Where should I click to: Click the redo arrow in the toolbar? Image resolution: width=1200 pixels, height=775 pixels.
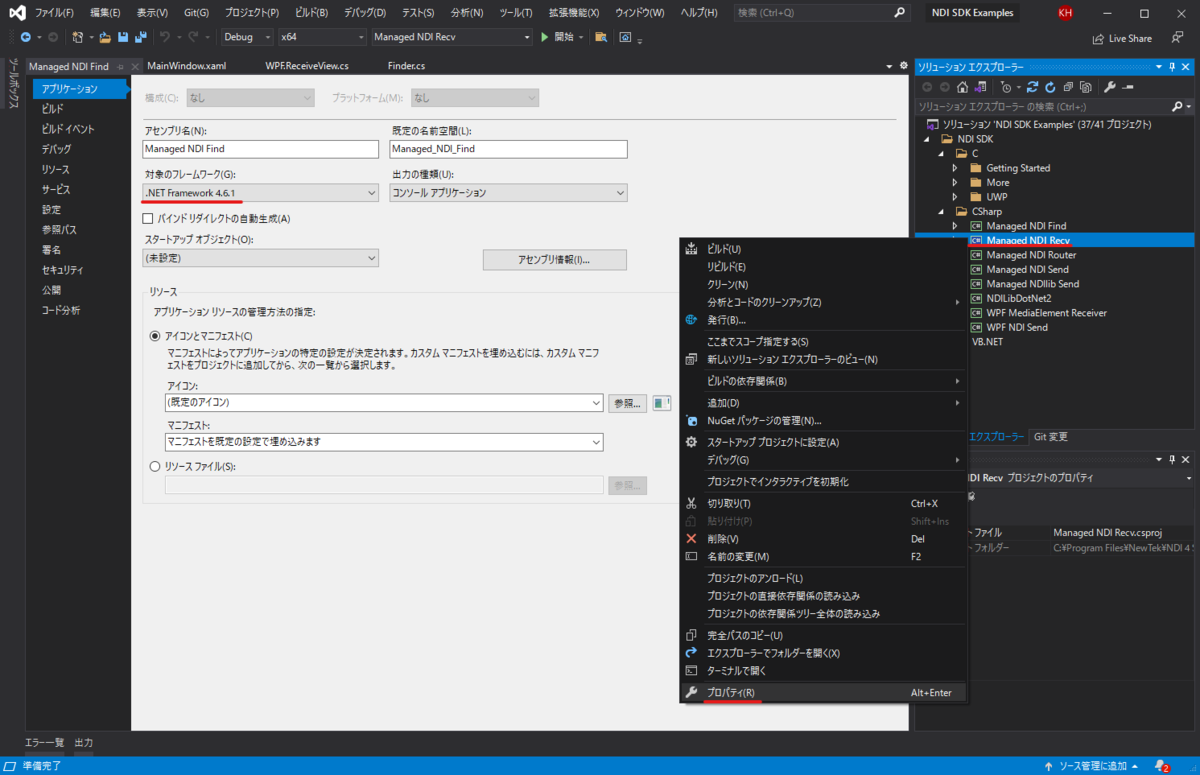pos(192,37)
